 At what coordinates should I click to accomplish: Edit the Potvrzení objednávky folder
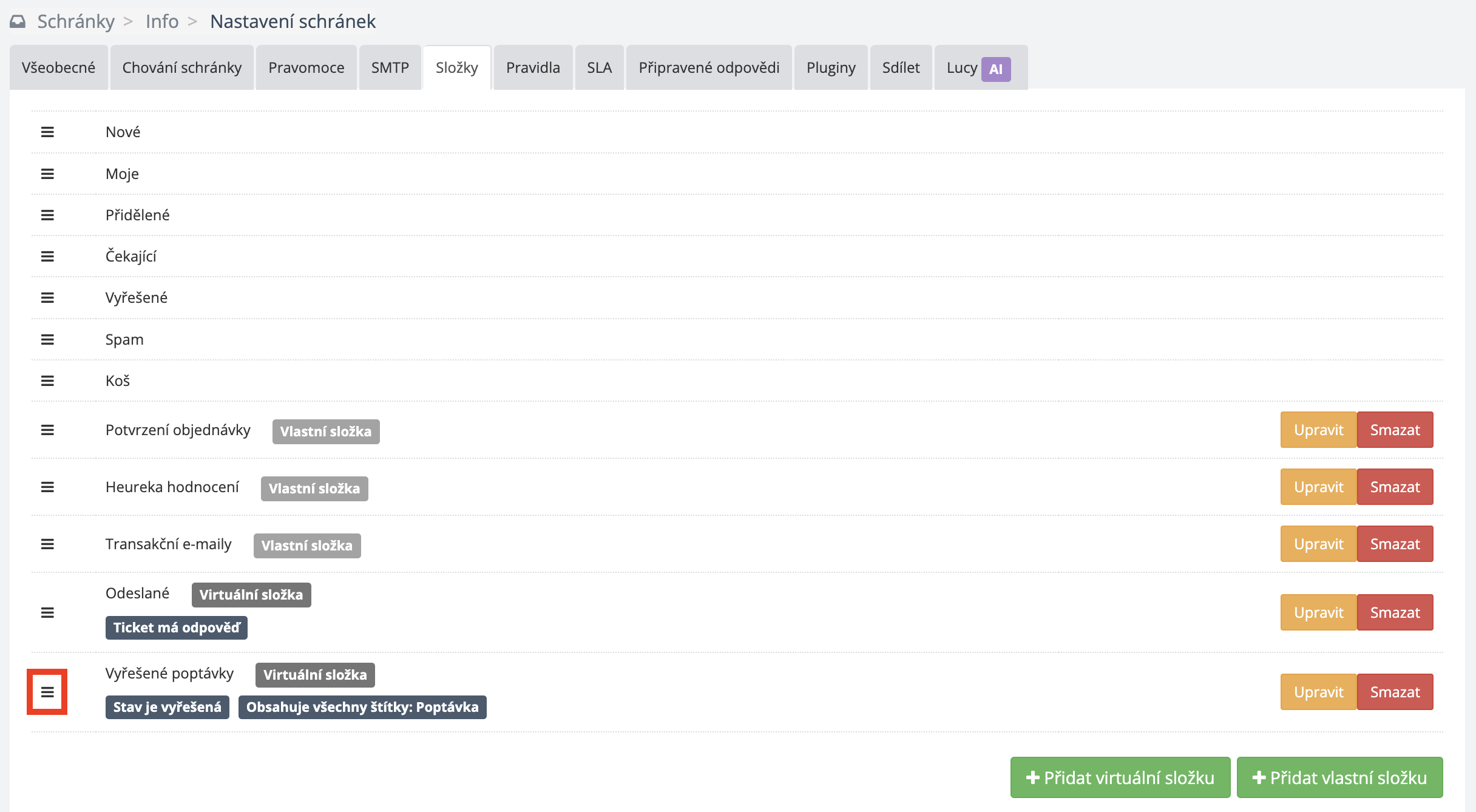1318,430
